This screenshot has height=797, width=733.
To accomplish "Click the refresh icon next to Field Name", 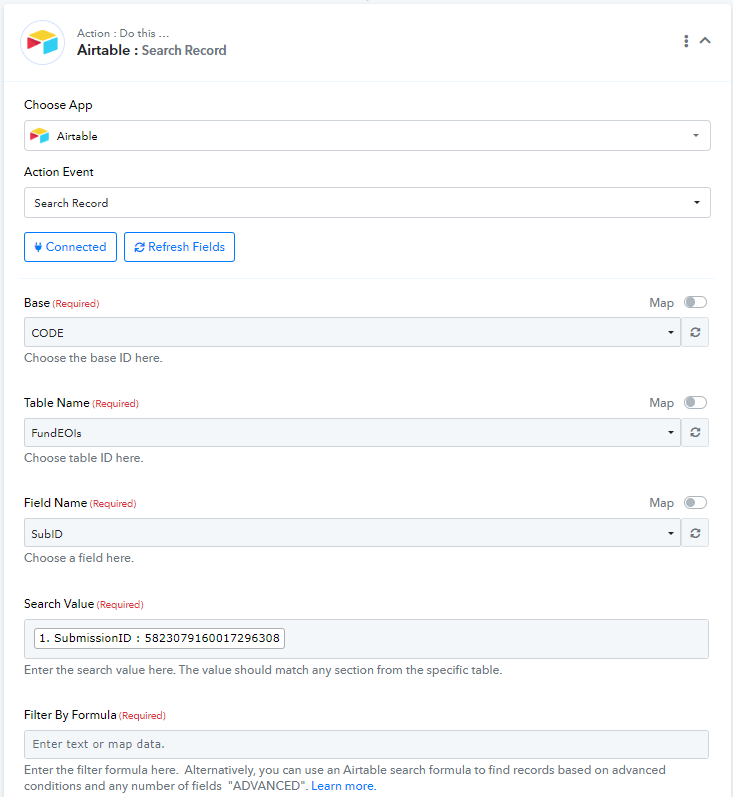I will pyautogui.click(x=695, y=533).
